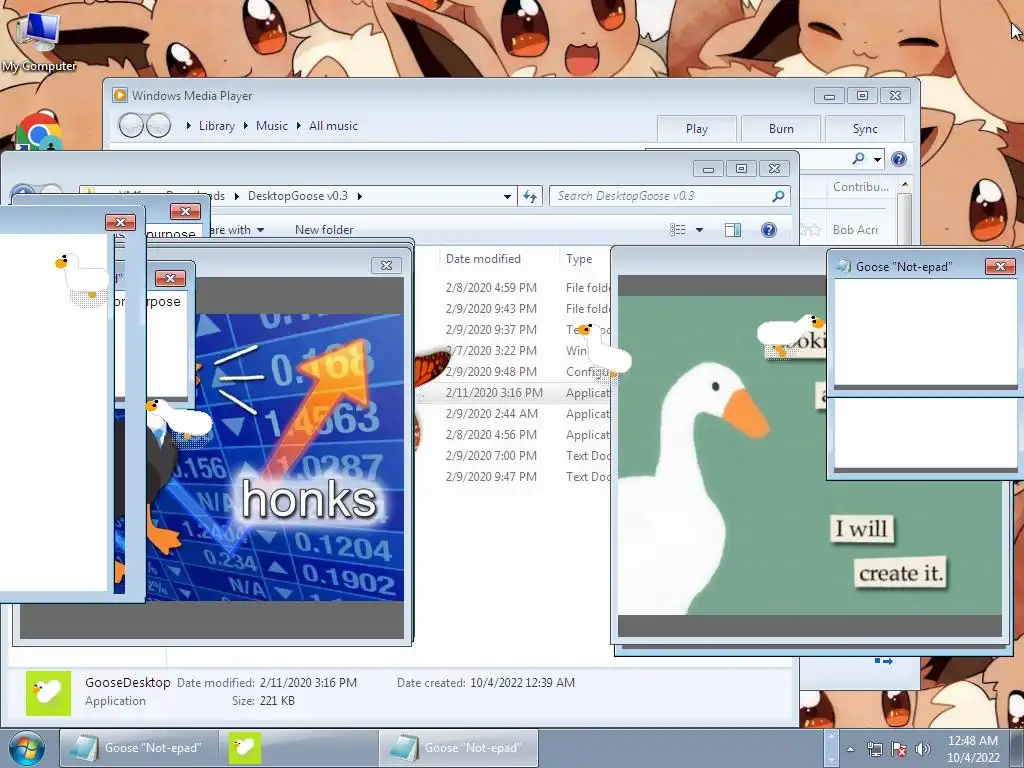The width and height of the screenshot is (1024, 768).
Task: Click the Explorer search magnifier icon
Action: 778,196
